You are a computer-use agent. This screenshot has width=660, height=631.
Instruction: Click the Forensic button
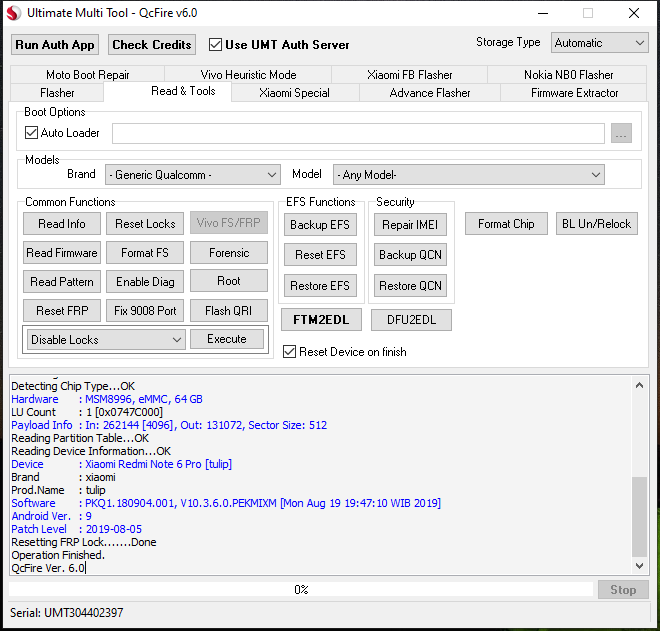tap(229, 253)
